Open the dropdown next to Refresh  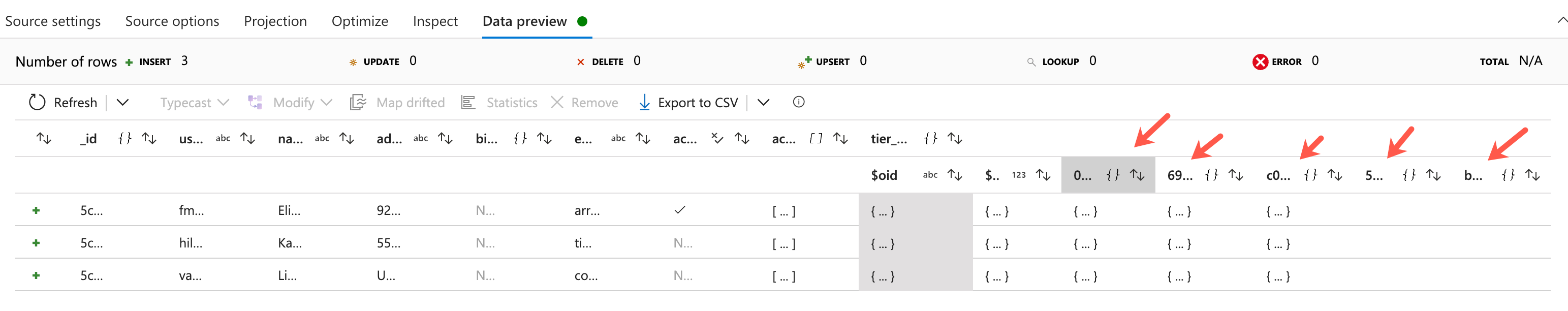[x=123, y=102]
